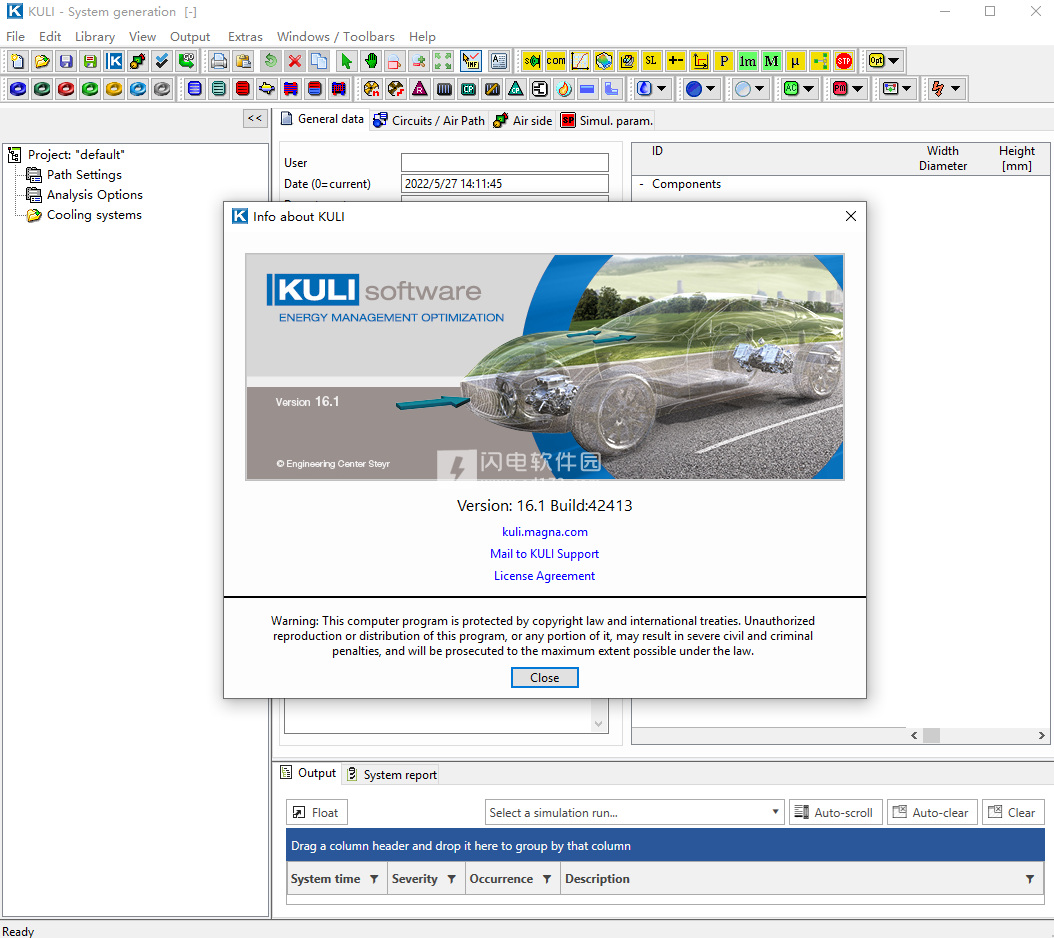Screen dimensions: 1054x938
Task: Click the Mail to KULI Support link
Action: click(544, 554)
